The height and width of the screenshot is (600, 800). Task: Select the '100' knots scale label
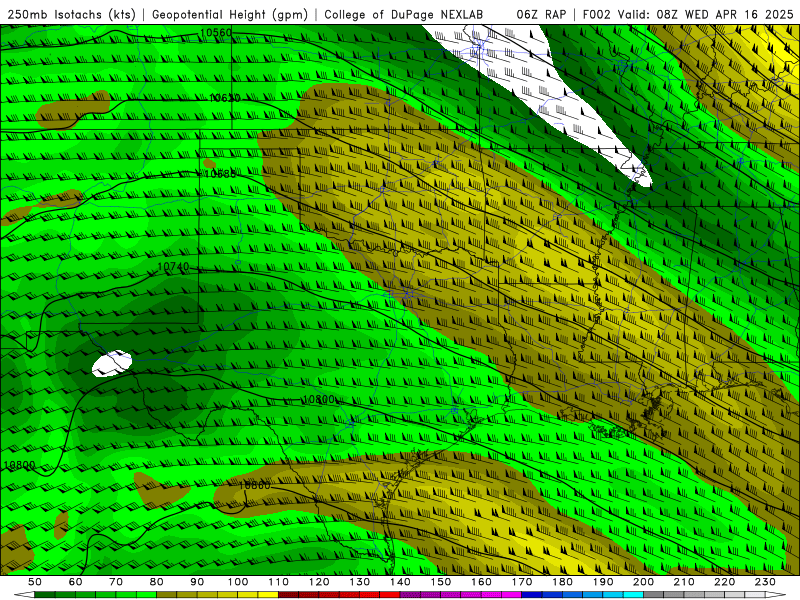[x=238, y=582]
